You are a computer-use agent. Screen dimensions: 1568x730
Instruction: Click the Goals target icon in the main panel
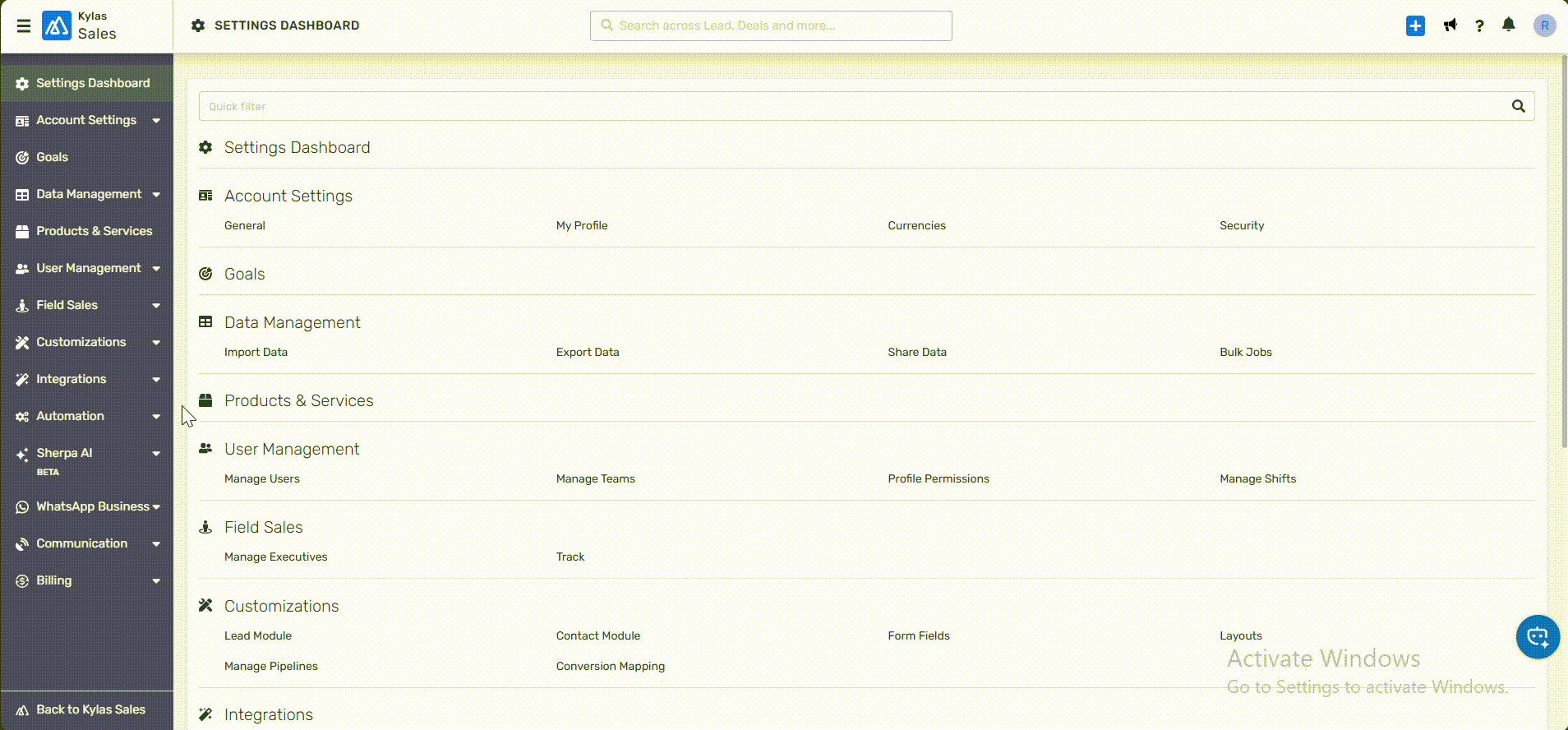tap(205, 274)
